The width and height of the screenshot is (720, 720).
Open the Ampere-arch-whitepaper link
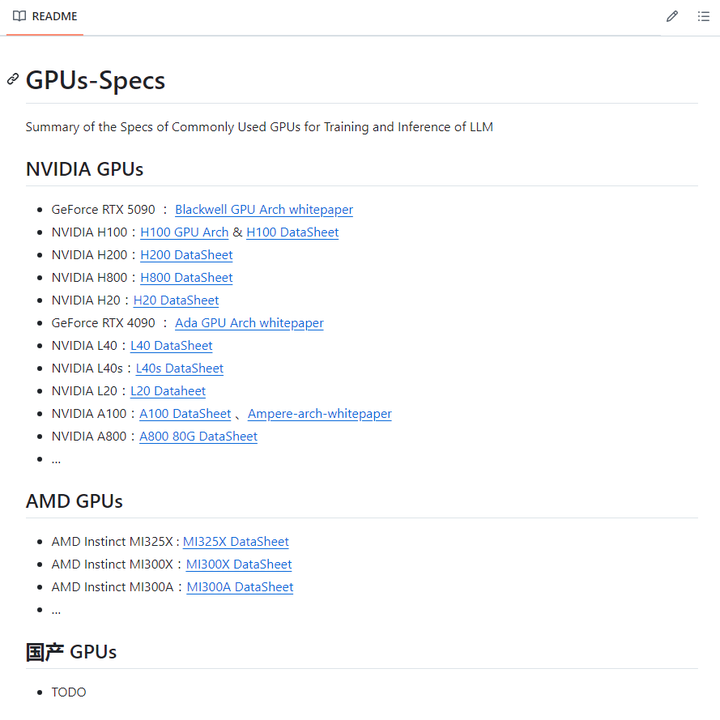[x=319, y=414]
